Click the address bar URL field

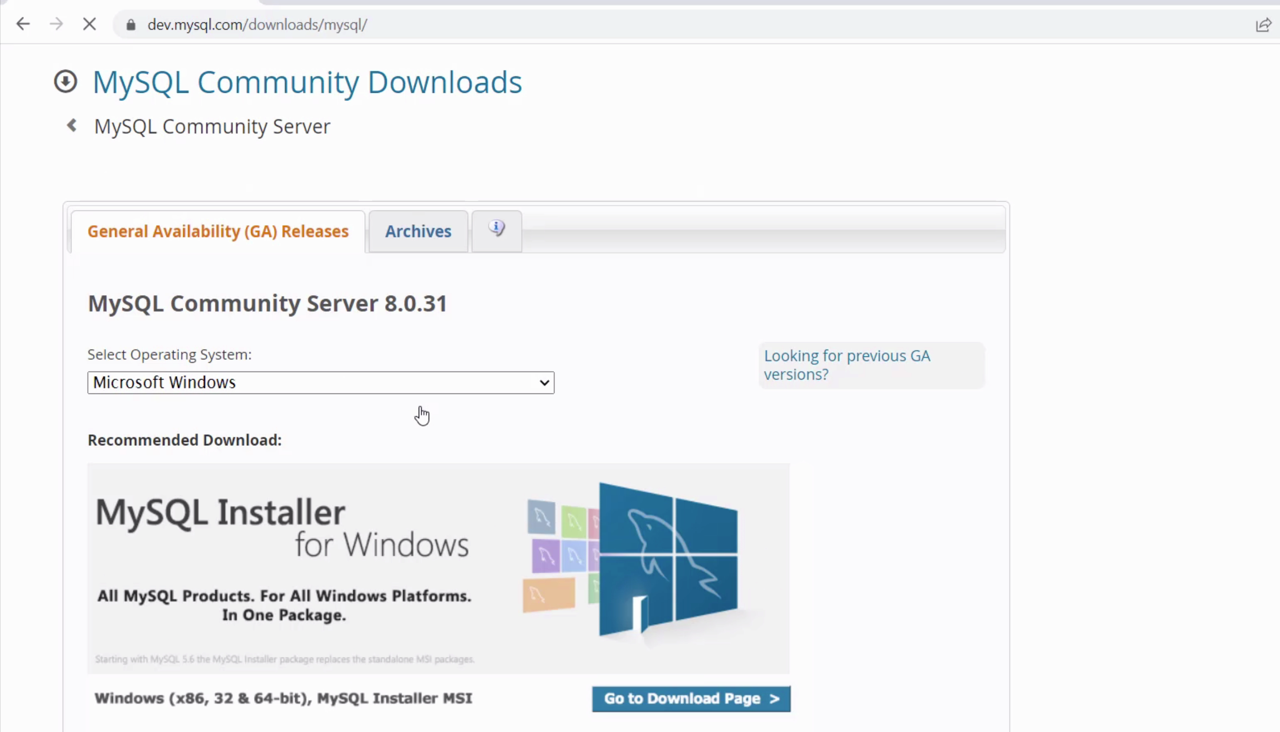tap(600, 25)
